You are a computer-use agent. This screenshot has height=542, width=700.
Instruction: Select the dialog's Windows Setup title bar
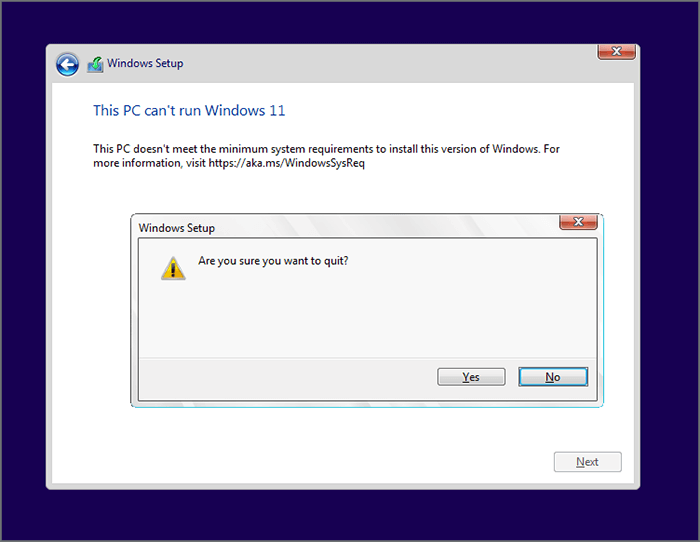click(344, 227)
